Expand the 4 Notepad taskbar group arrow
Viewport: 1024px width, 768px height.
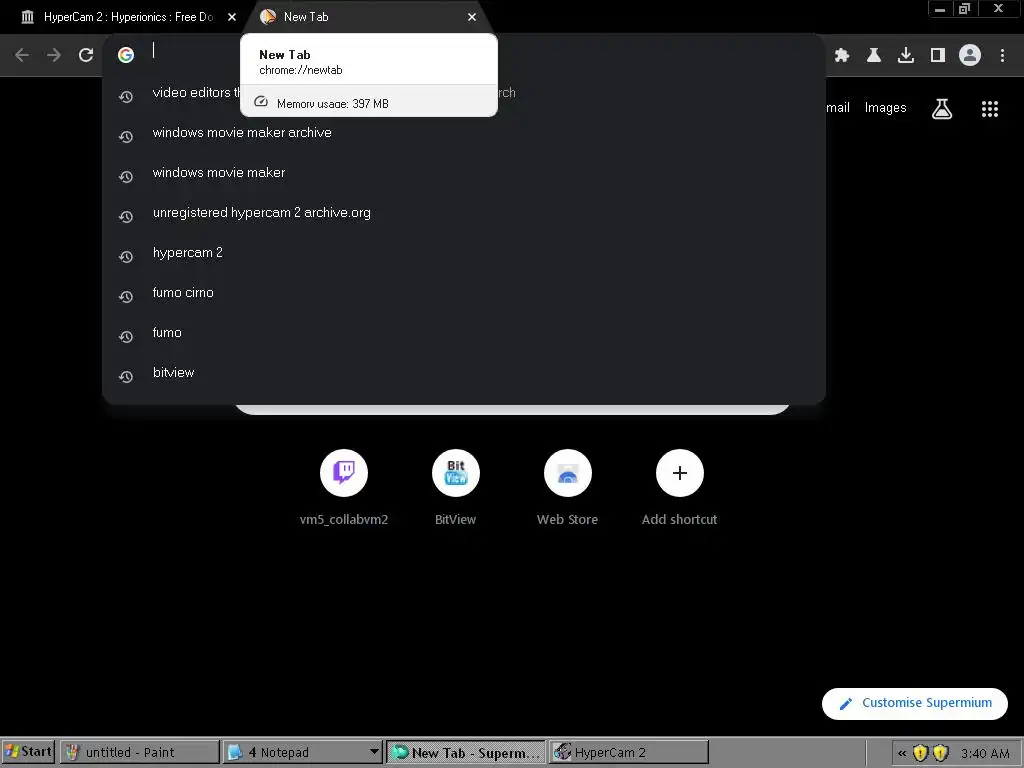pyautogui.click(x=374, y=752)
